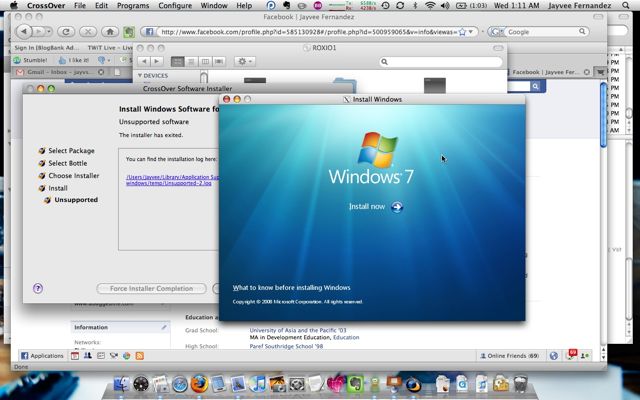Open the search engine dropdown in Firefox

point(499,32)
